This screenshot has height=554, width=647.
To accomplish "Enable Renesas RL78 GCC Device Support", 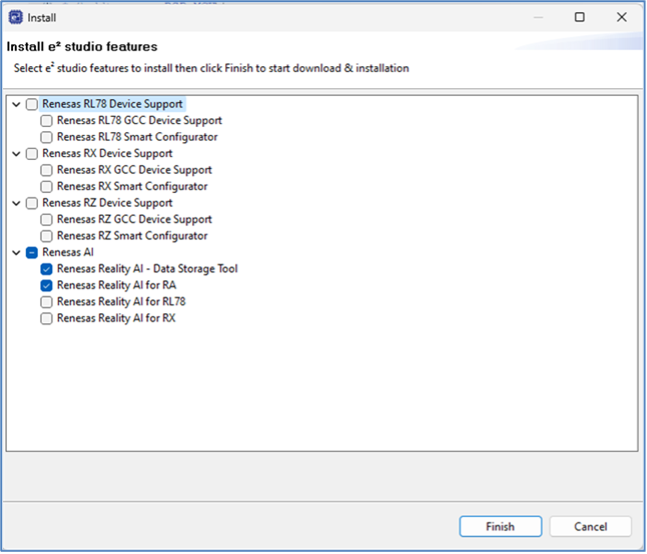I will pyautogui.click(x=47, y=121).
